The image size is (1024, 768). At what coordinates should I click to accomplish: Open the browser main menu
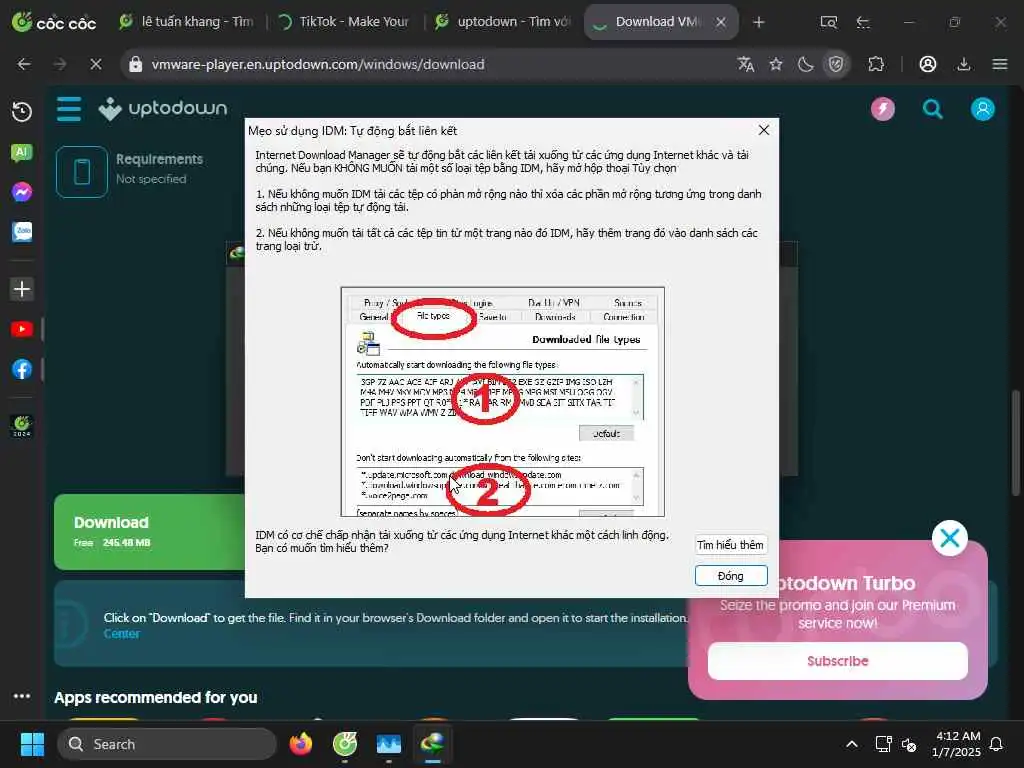999,64
